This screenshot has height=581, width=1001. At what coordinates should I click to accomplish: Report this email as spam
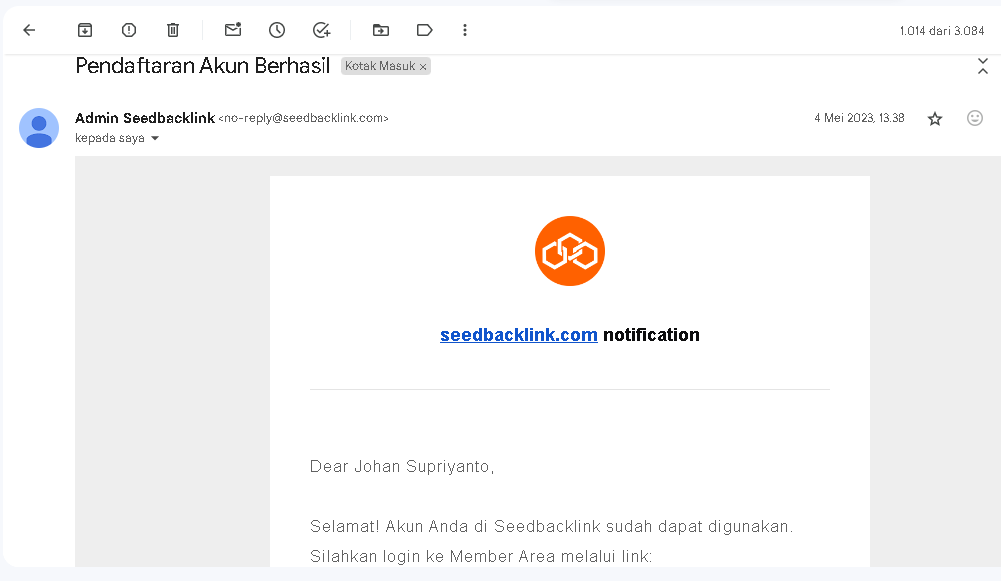129,30
